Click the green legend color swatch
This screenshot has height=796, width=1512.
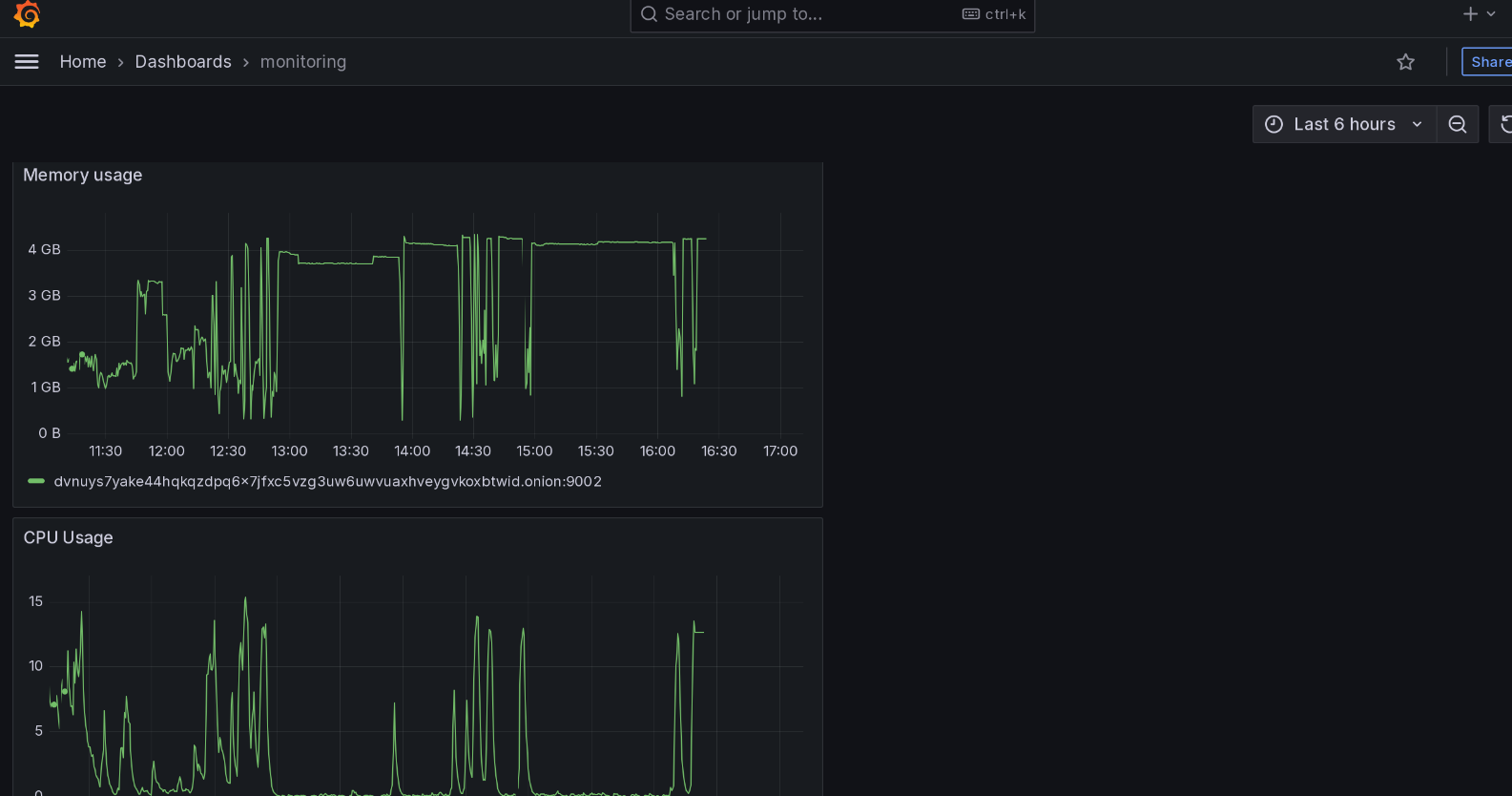tap(36, 481)
